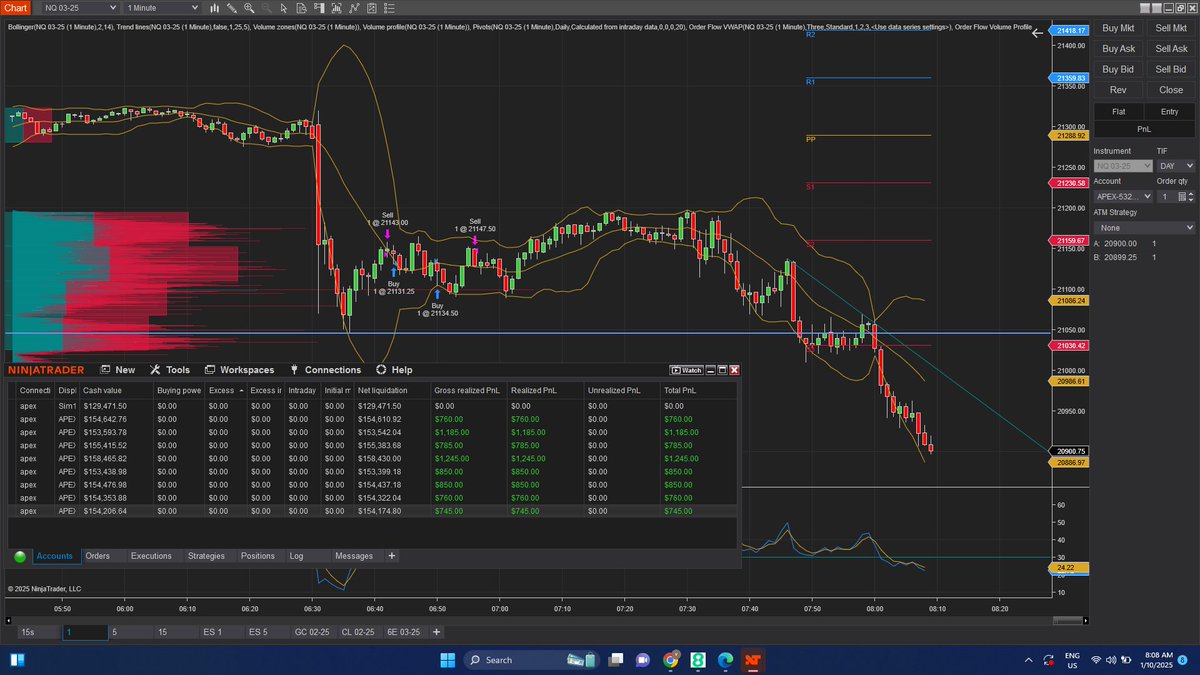Activate the zoom in magnifier tool
1200x675 pixels.
(x=249, y=8)
